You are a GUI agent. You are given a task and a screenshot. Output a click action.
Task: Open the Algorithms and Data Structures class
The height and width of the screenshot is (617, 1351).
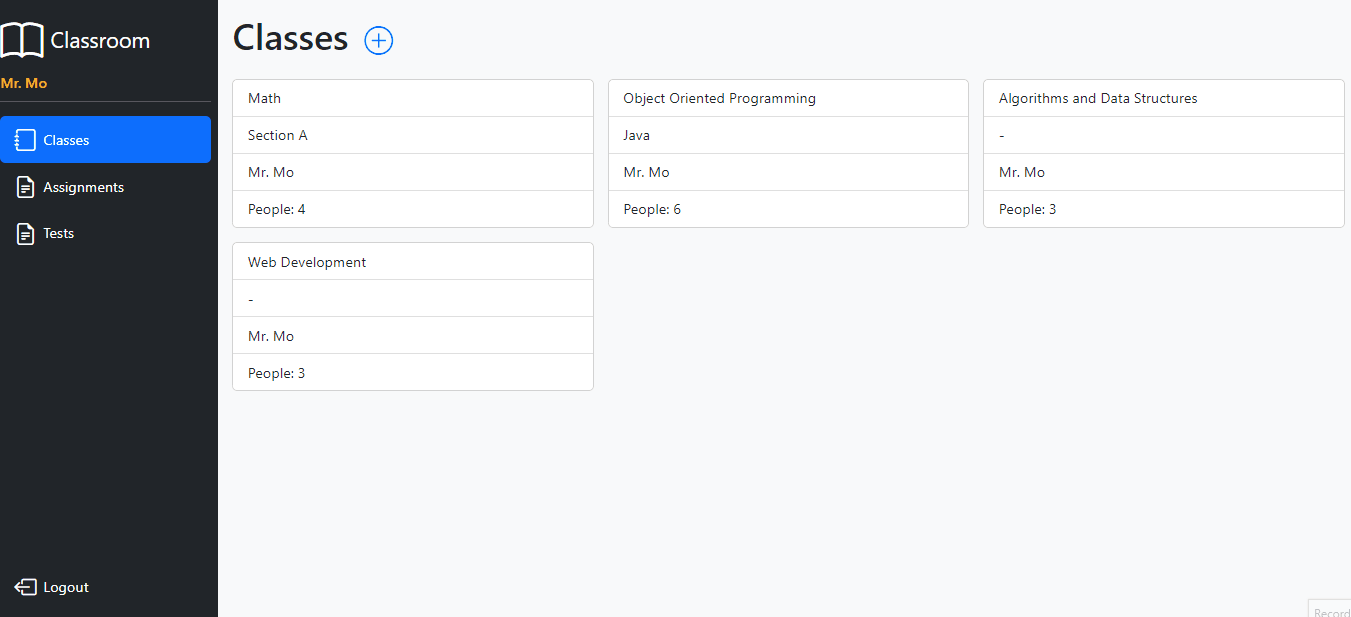tap(1163, 97)
